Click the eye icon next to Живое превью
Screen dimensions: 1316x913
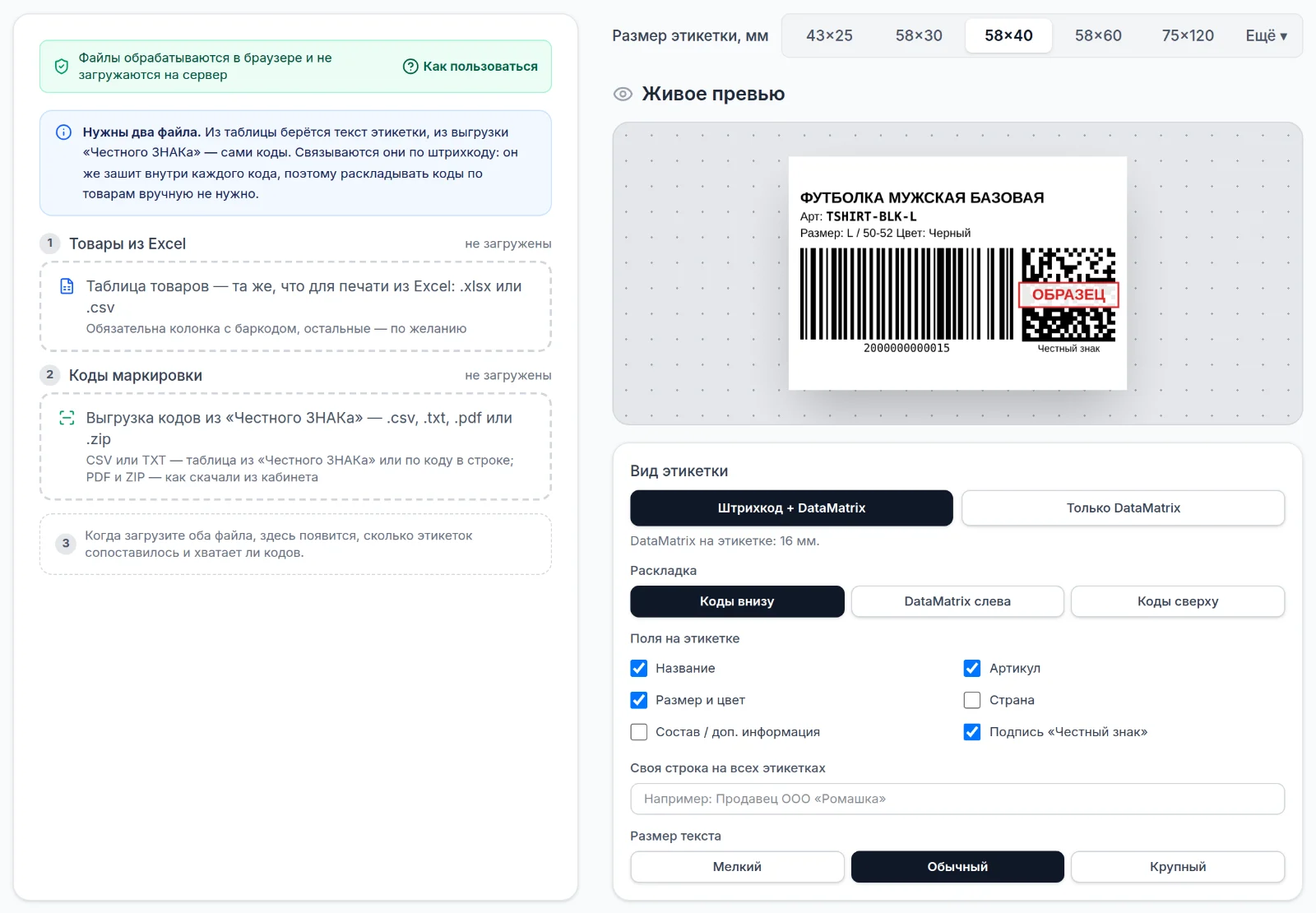pos(623,95)
